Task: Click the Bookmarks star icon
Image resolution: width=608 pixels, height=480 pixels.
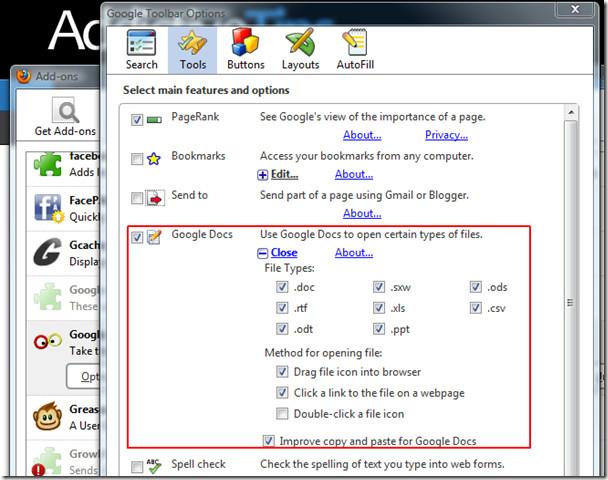Action: click(x=155, y=158)
